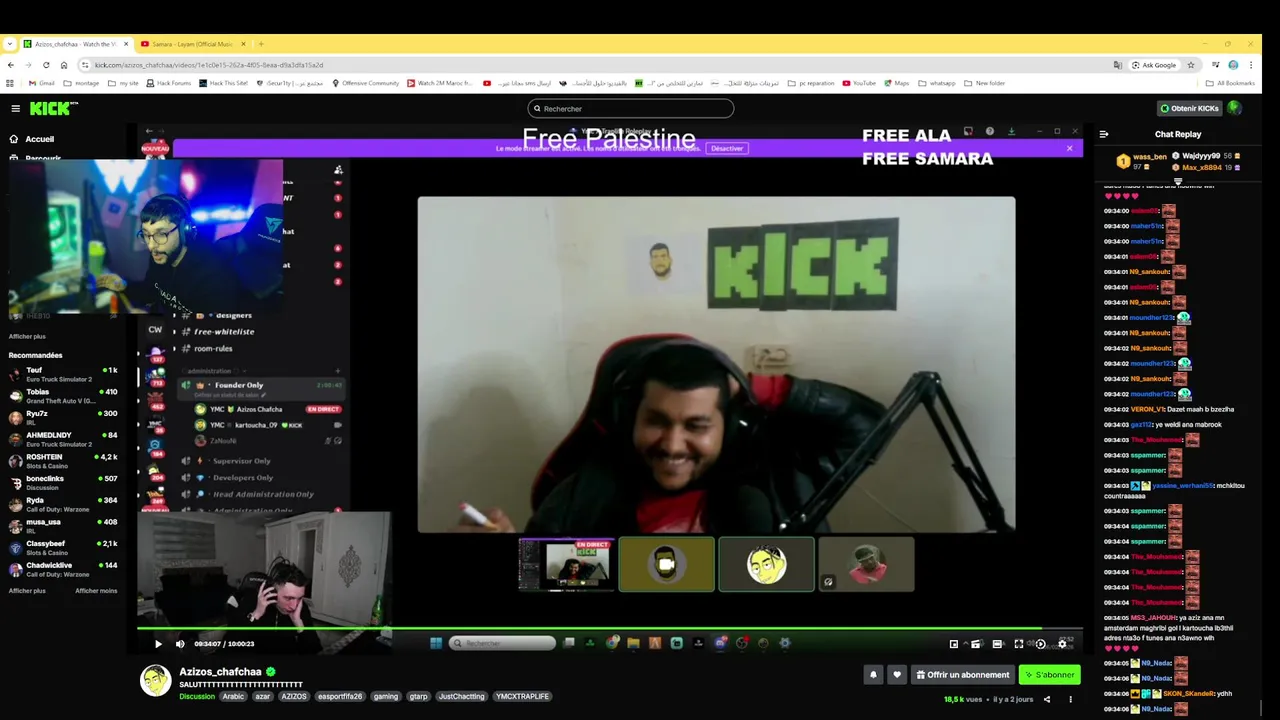Click Ask Google button
Viewport: 1280px width, 720px height.
1154,65
